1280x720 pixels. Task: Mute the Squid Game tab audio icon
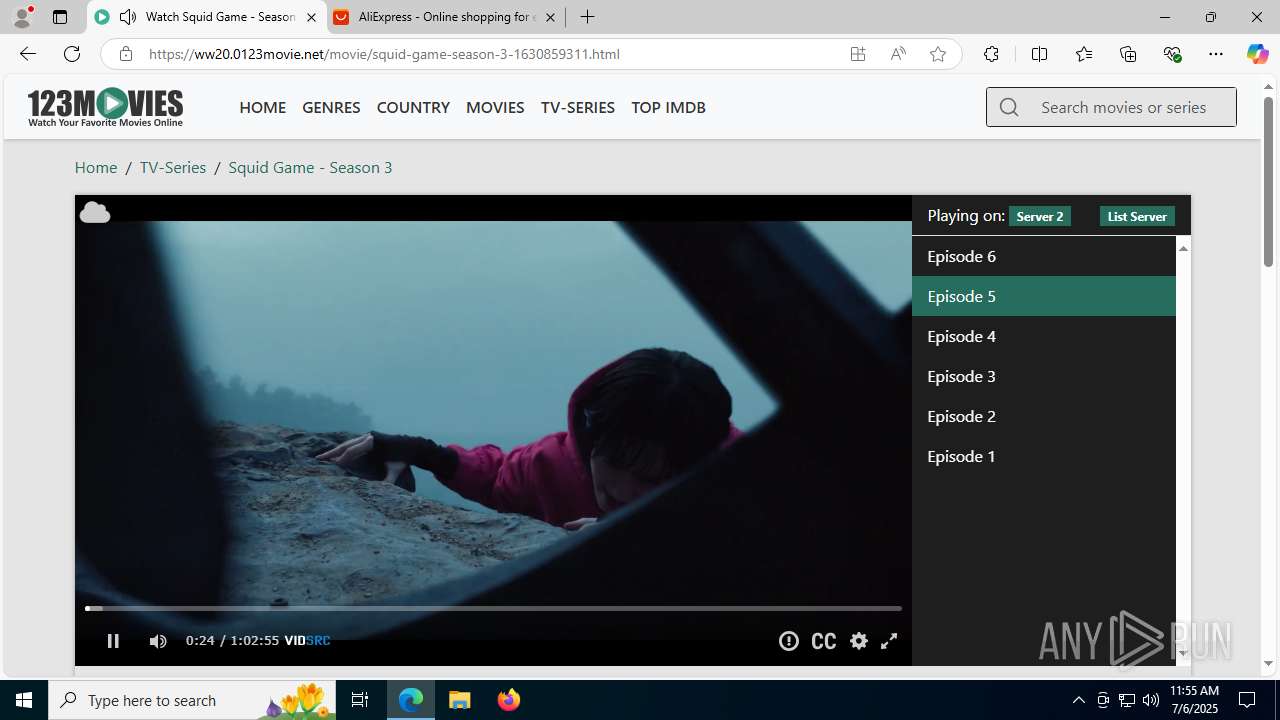coord(128,17)
